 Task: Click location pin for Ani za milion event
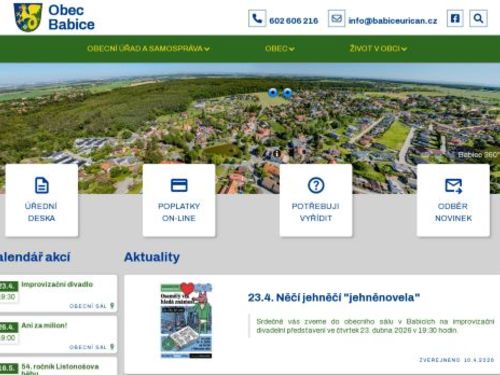[x=112, y=347]
